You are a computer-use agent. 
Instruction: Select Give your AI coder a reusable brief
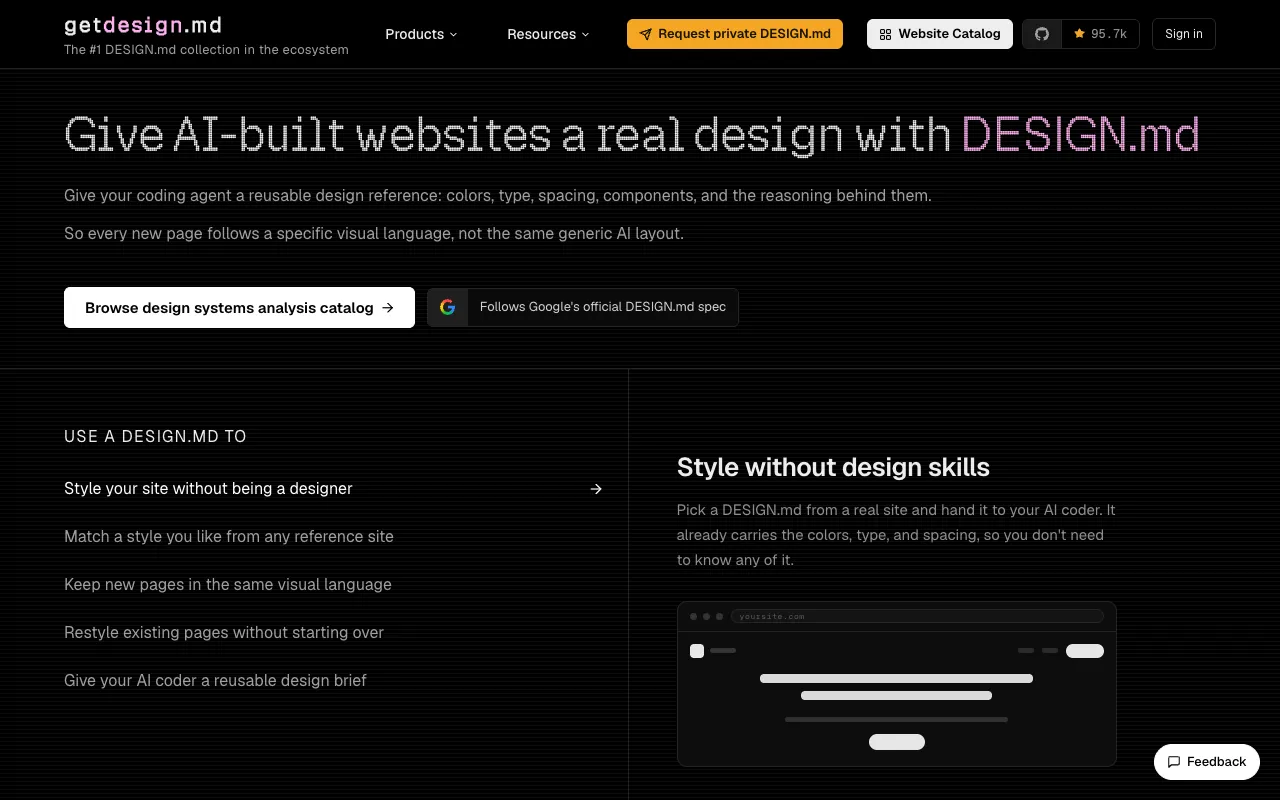click(215, 680)
